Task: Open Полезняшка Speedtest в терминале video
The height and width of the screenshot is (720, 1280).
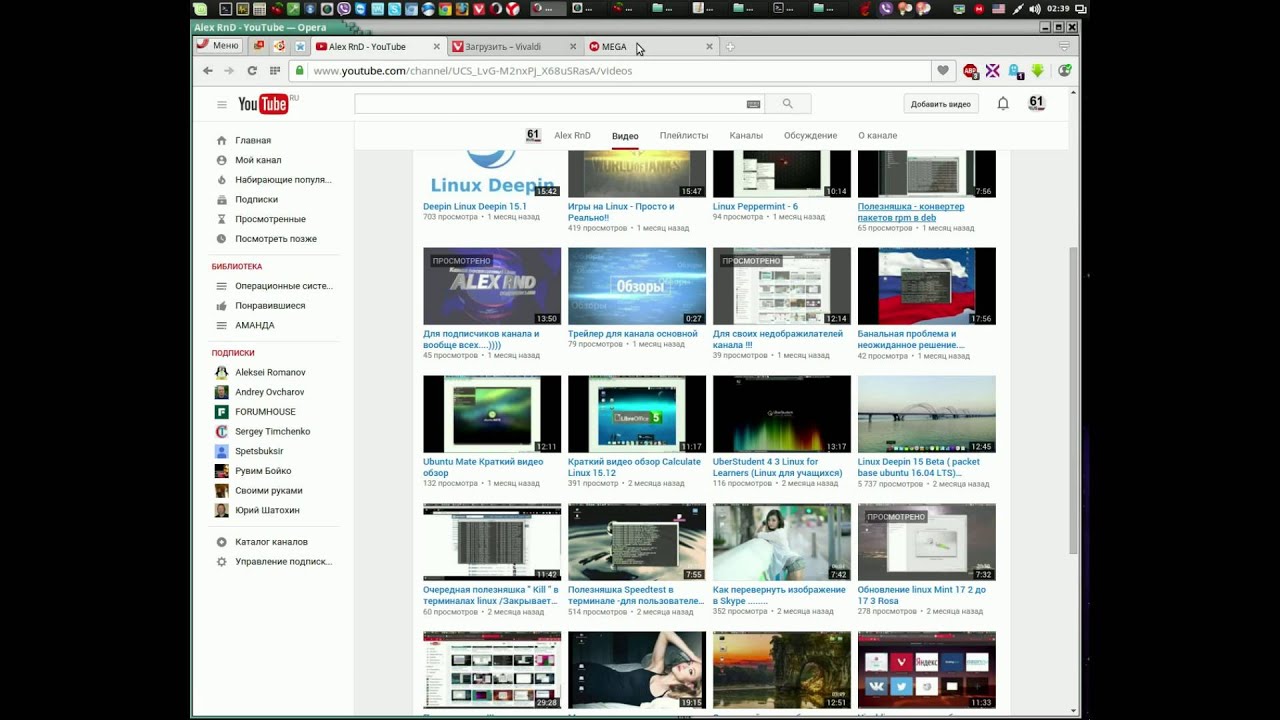Action: (636, 595)
